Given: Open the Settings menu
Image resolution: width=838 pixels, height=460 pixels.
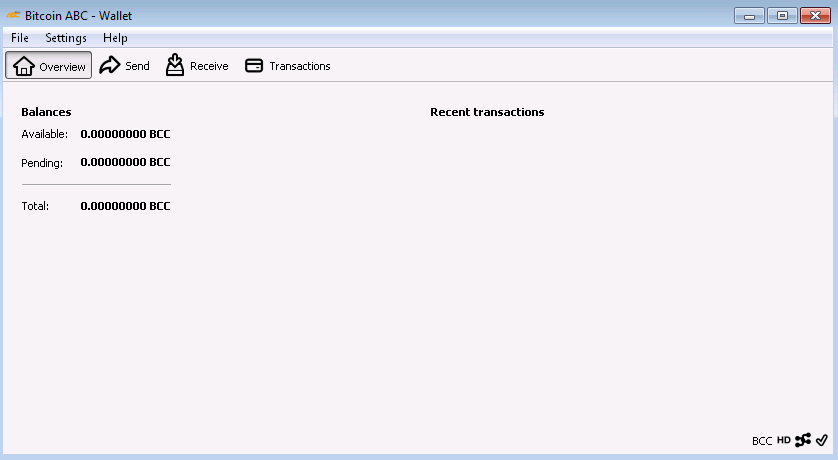Looking at the screenshot, I should tap(66, 38).
